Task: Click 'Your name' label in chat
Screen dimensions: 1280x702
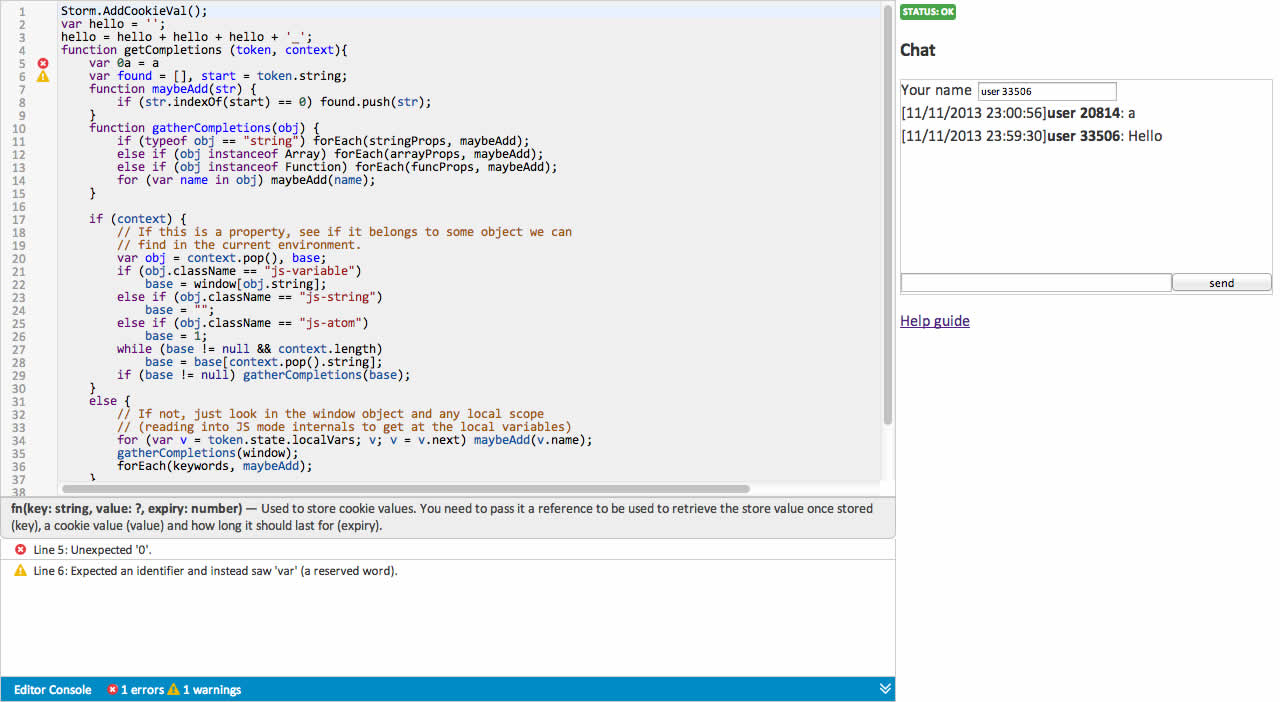Action: (936, 91)
